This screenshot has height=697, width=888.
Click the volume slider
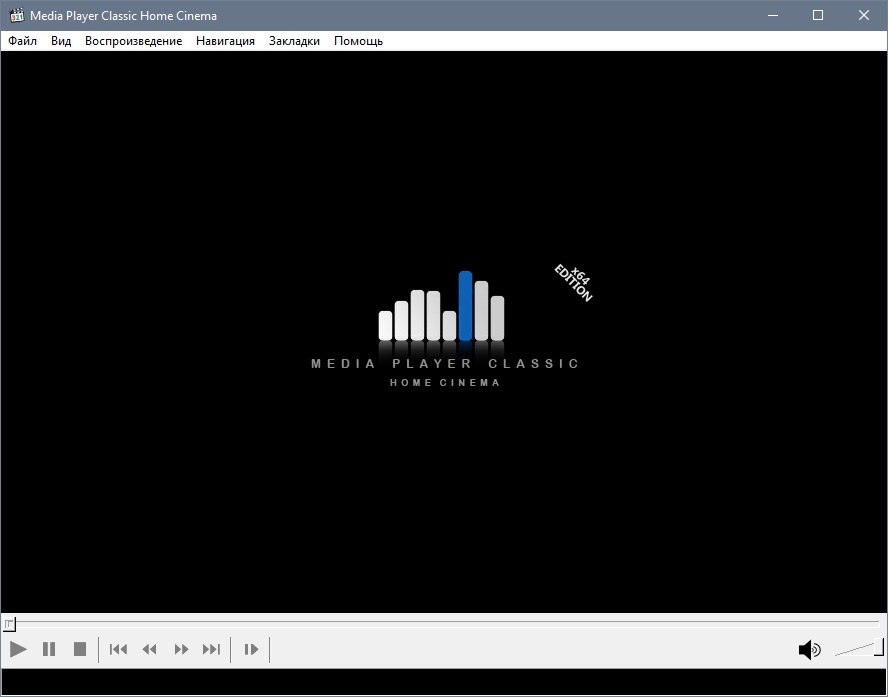[858, 649]
